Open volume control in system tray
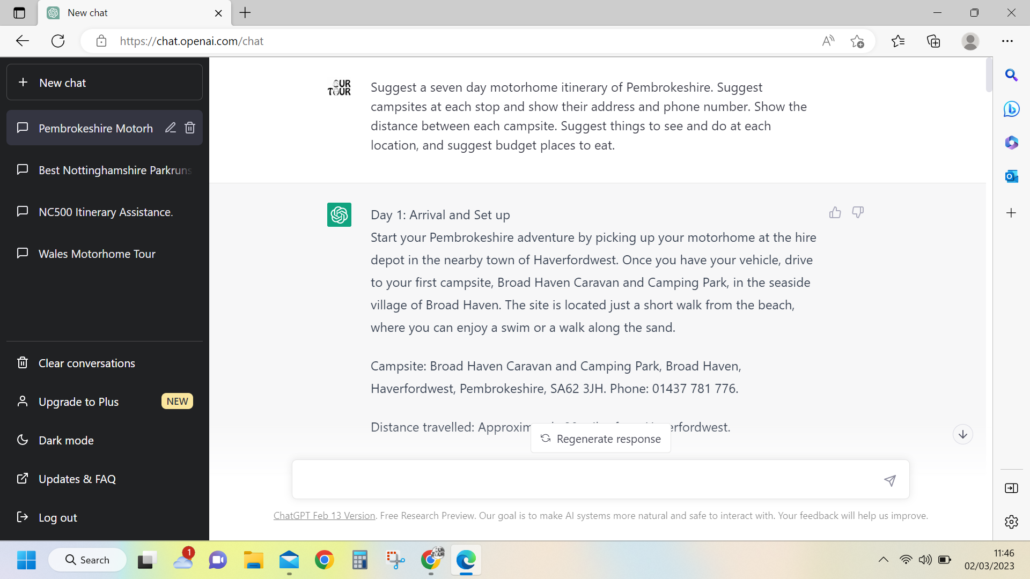 tap(925, 560)
